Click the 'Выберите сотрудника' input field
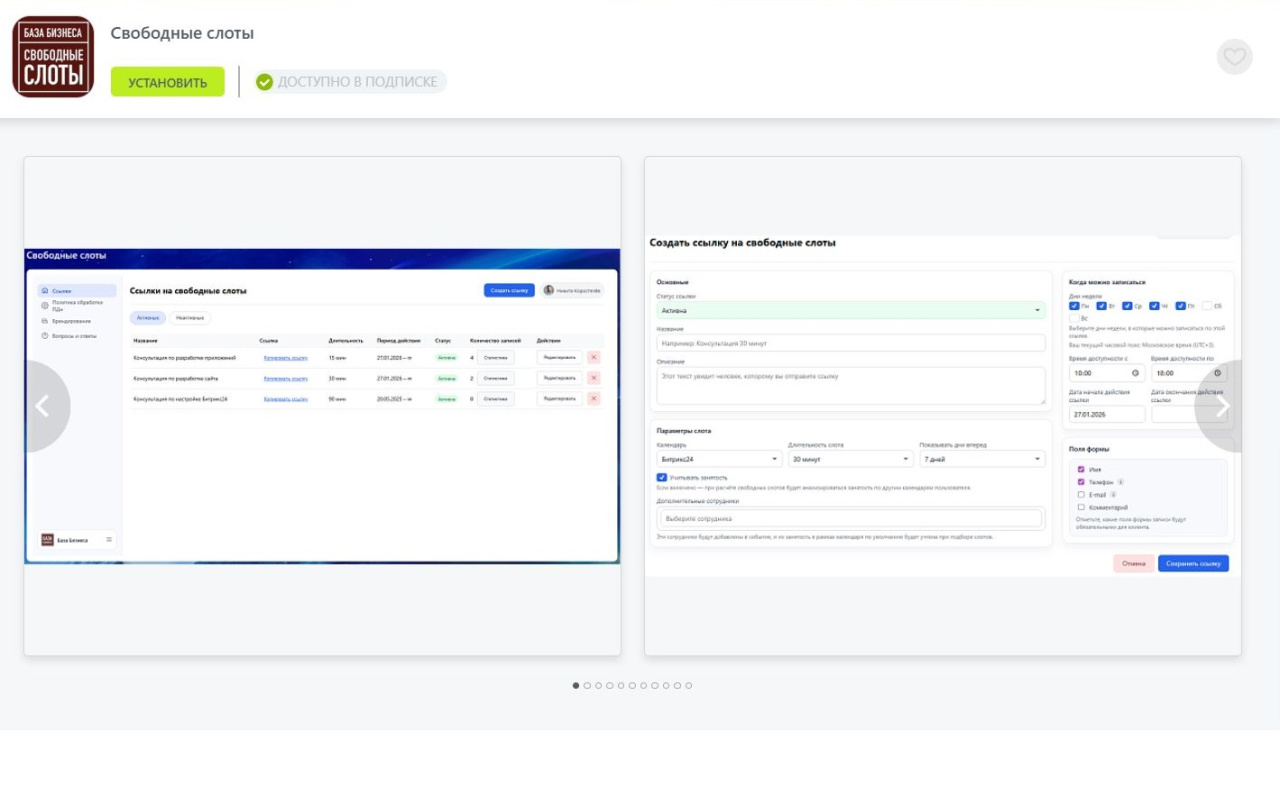Screen dimensions: 1280x787 coord(850,519)
